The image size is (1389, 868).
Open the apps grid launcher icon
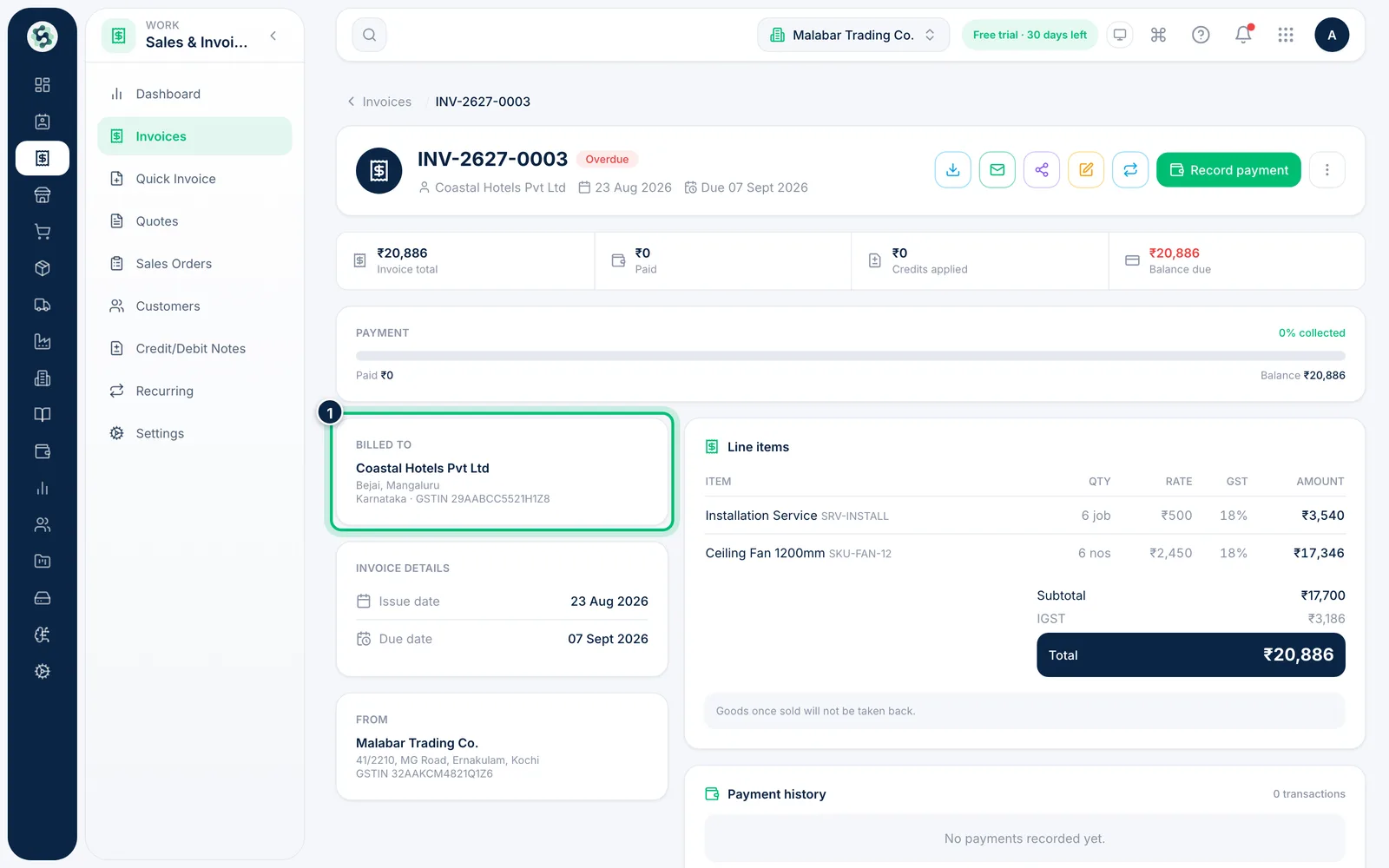pyautogui.click(x=1286, y=35)
